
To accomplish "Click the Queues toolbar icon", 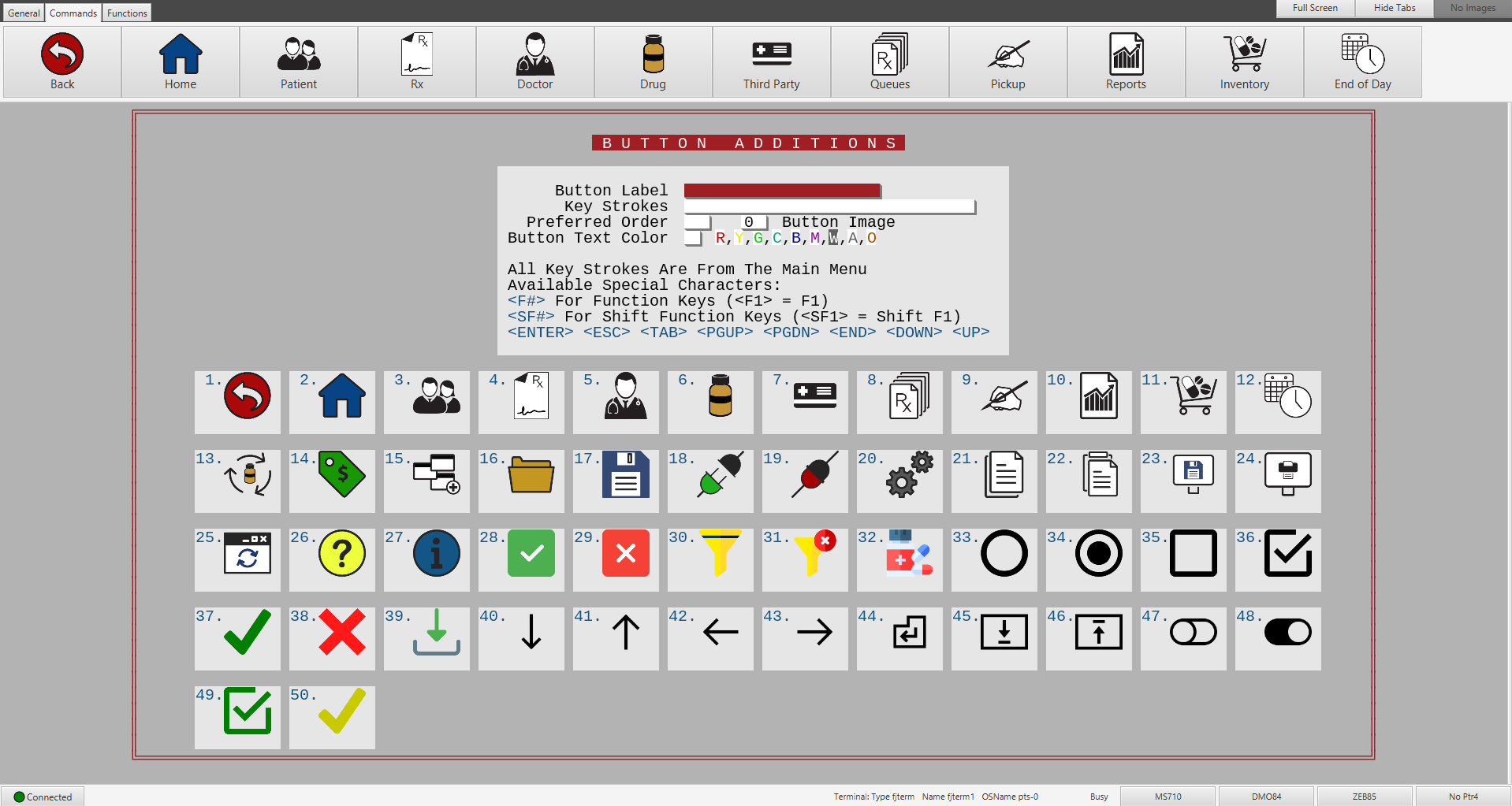I will point(889,61).
